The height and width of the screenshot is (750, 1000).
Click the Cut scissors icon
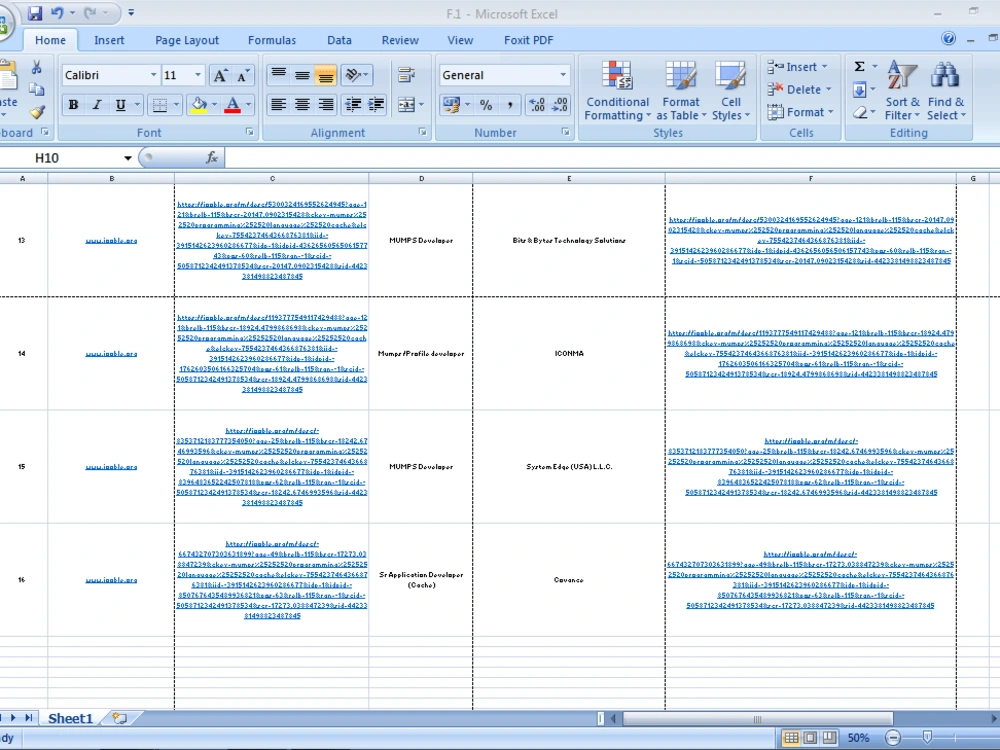point(36,68)
